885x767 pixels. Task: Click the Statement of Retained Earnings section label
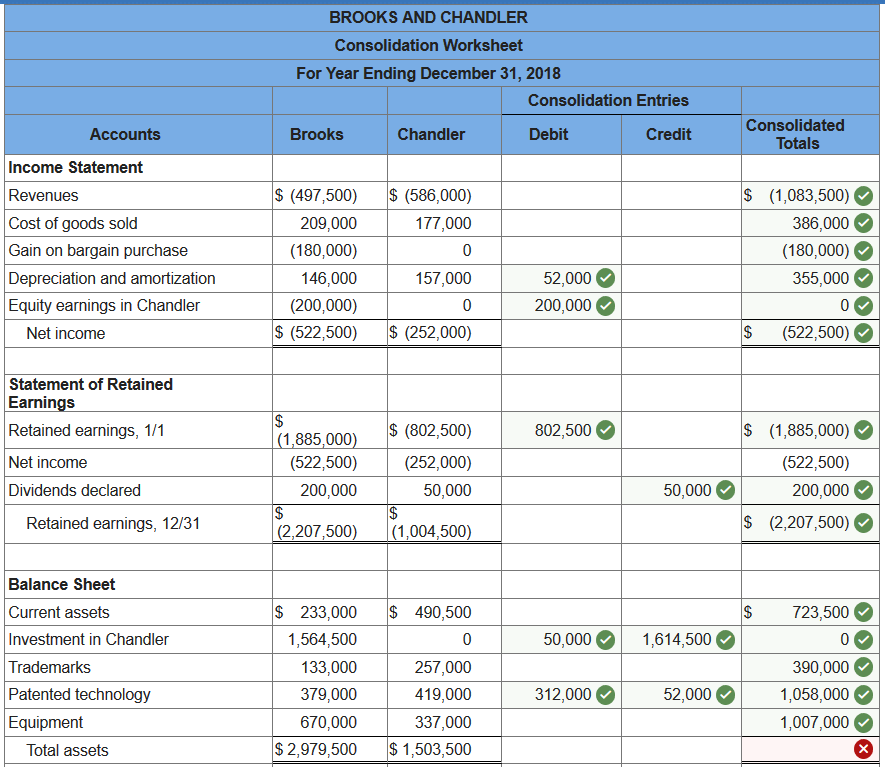pos(91,393)
